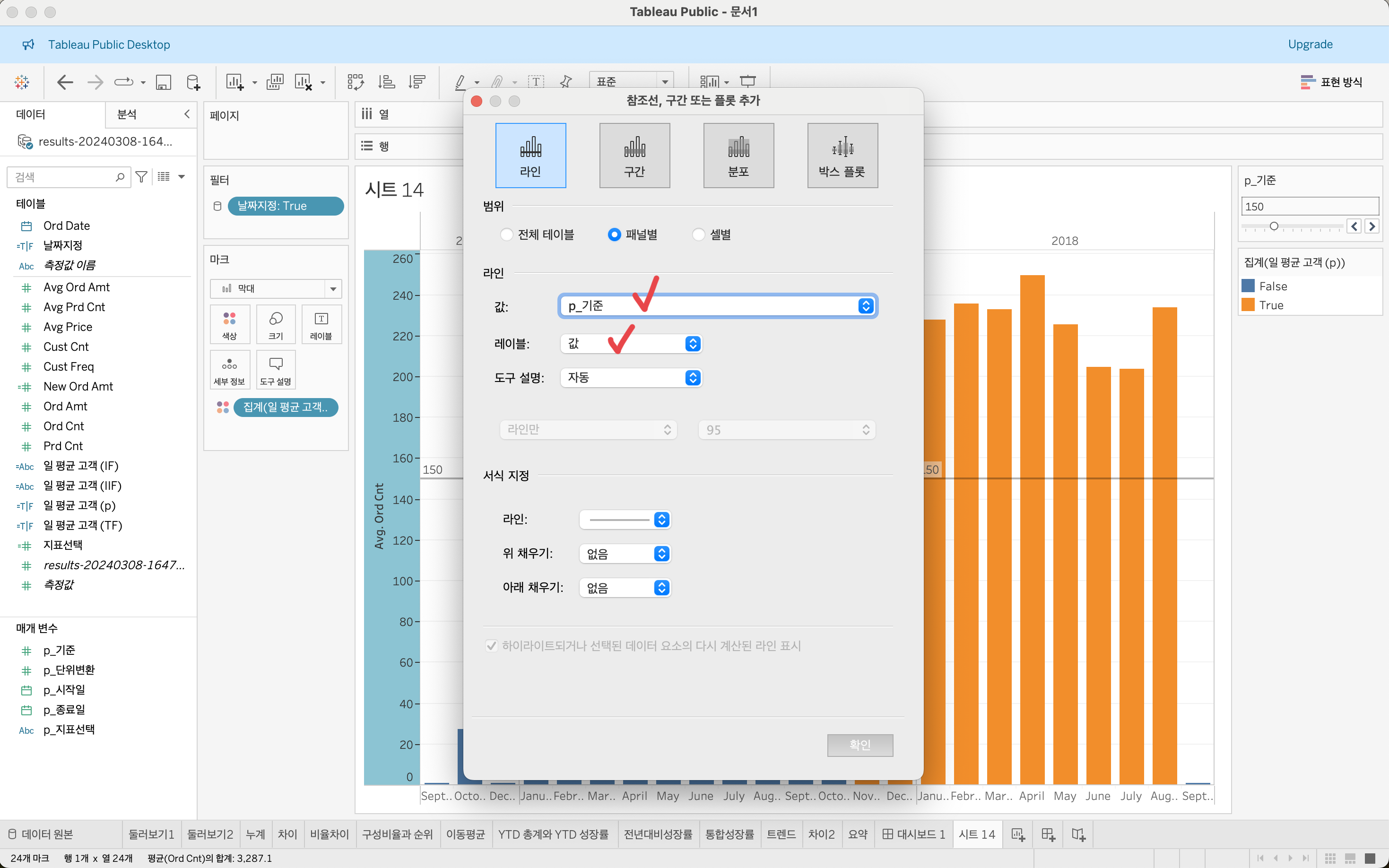Open the 값 p_기준 dropdown
This screenshot has height=868, width=1389.
[x=718, y=306]
